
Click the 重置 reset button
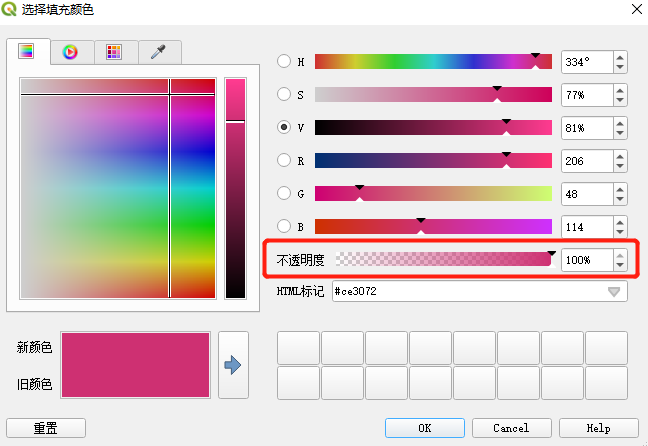(46, 428)
